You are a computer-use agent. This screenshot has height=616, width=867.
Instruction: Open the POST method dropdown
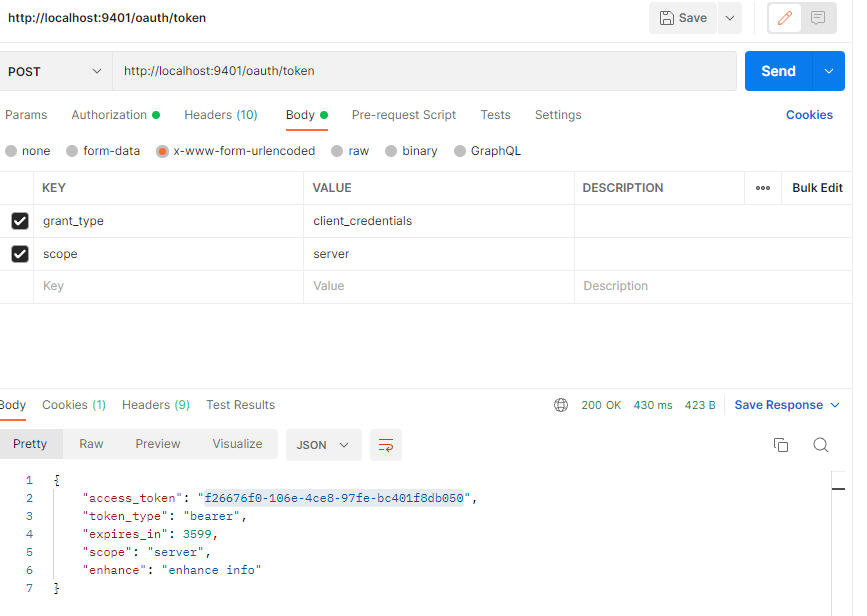point(55,71)
